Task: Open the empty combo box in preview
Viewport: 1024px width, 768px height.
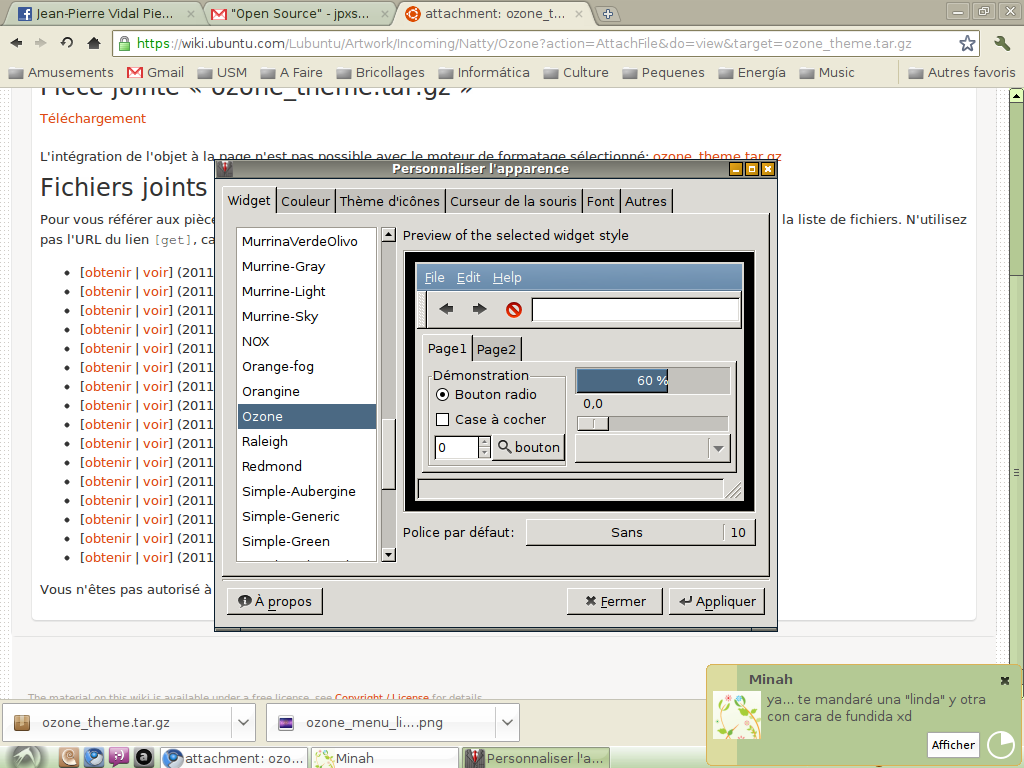Action: click(x=652, y=448)
